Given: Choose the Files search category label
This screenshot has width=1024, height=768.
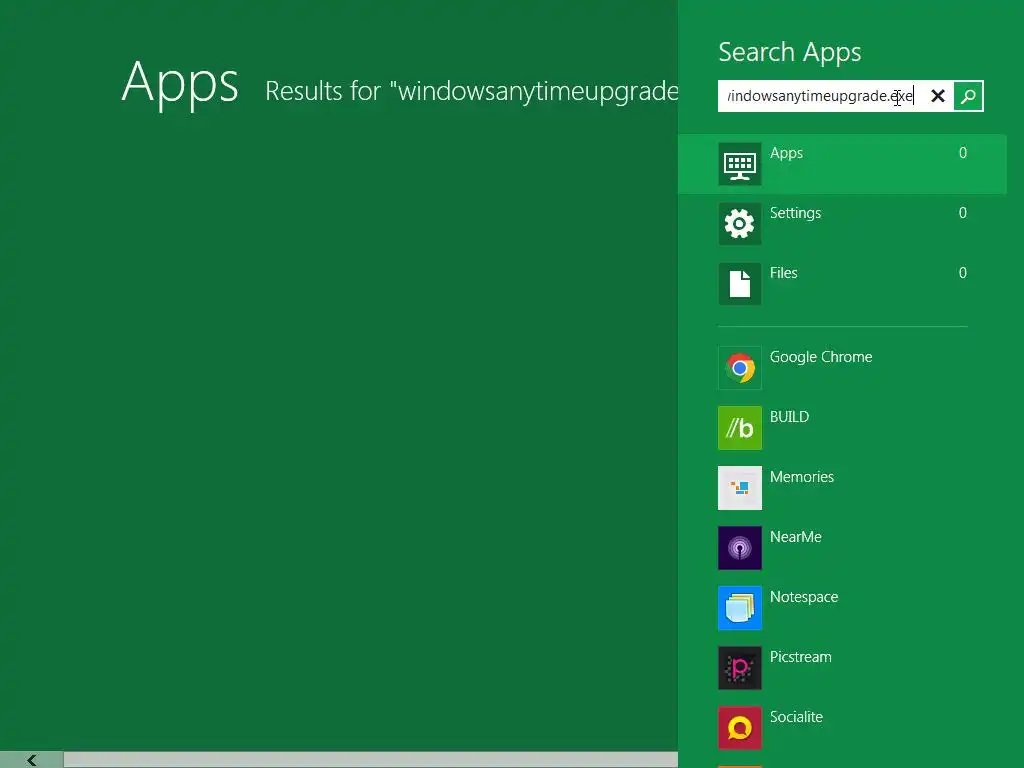Looking at the screenshot, I should (x=784, y=273).
